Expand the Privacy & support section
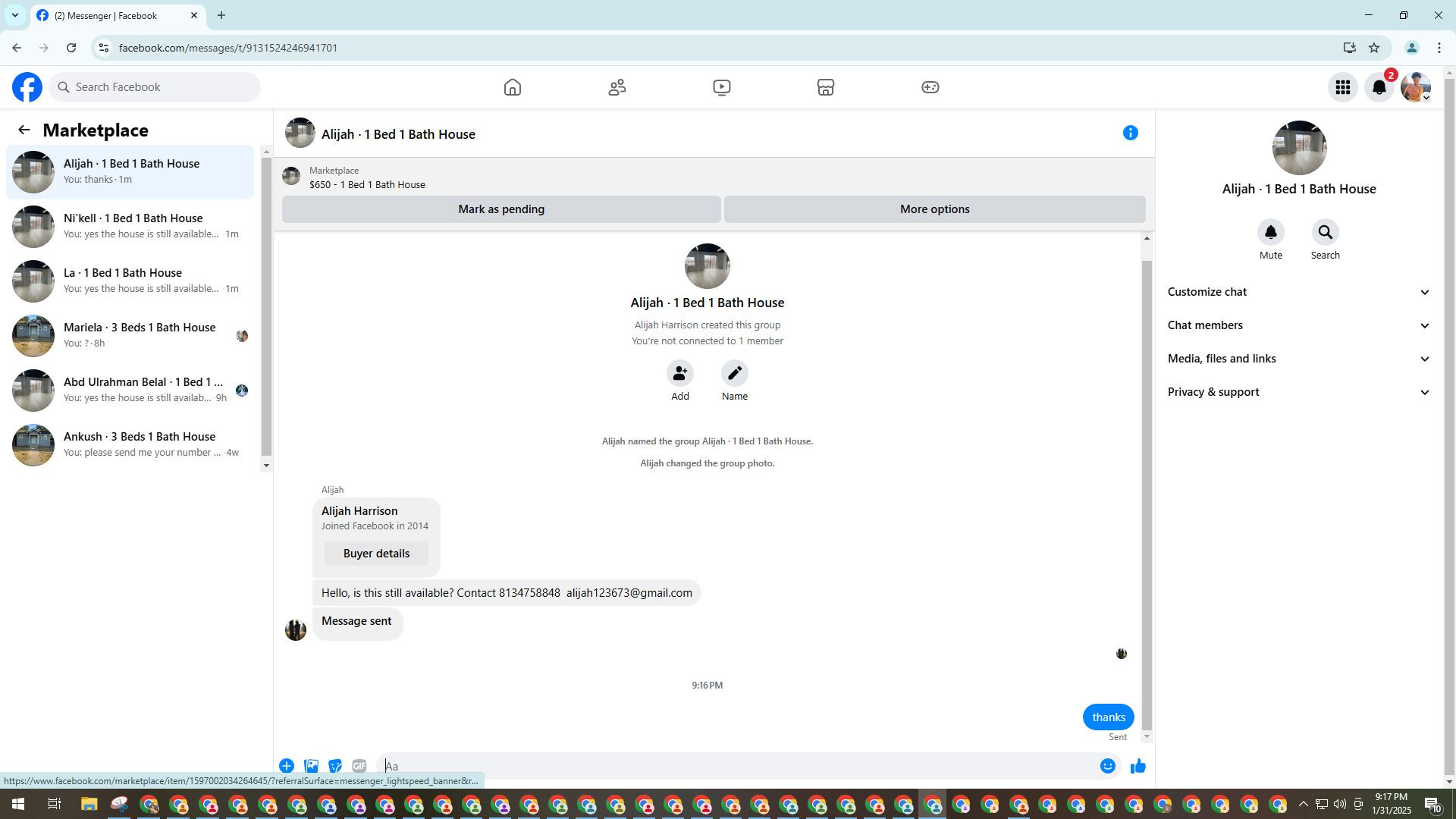The width and height of the screenshot is (1456, 819). pyautogui.click(x=1299, y=392)
